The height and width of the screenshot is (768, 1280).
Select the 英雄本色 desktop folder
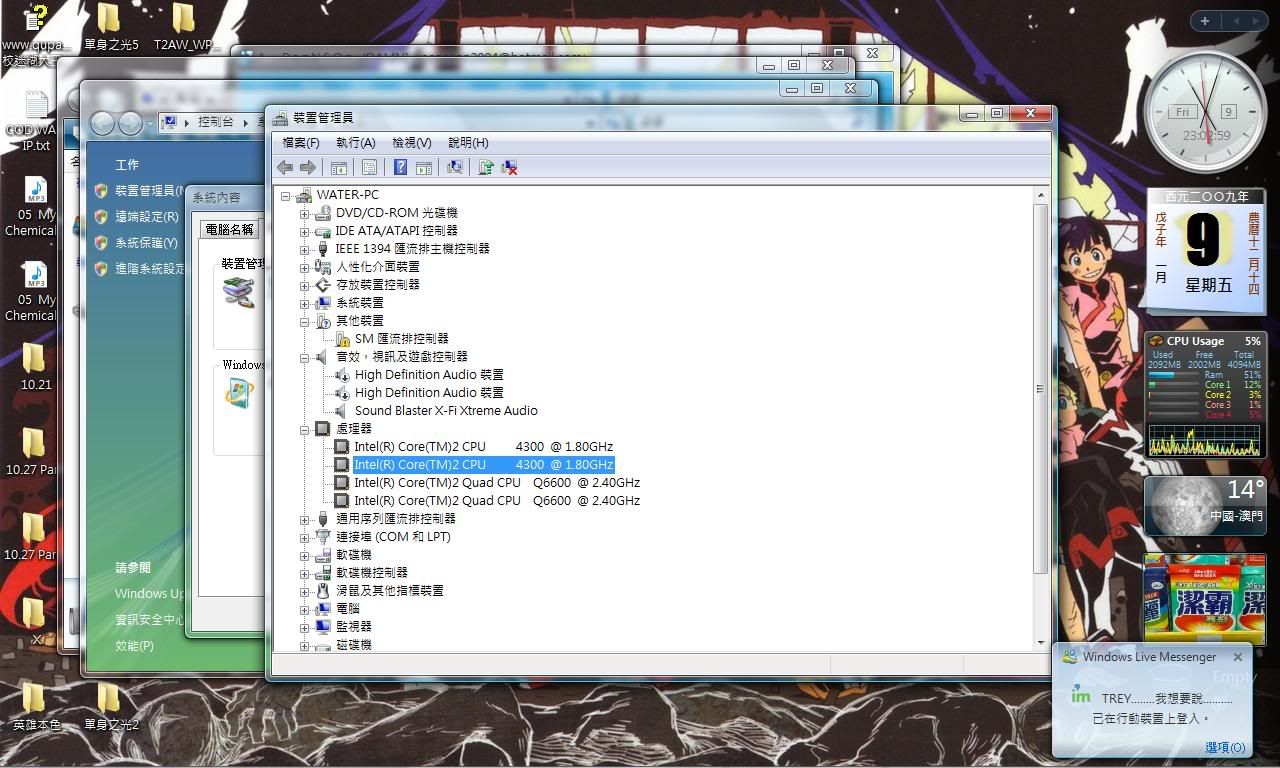[x=36, y=706]
